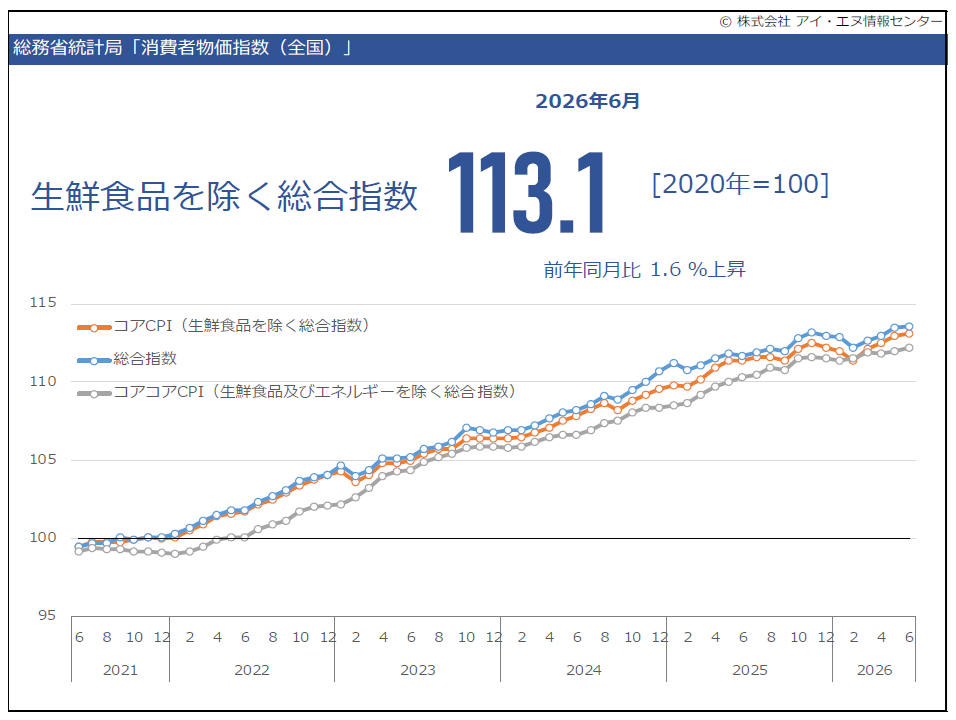Viewport: 956px width, 720px height.
Task: Click the year label 2026 on x-axis
Action: click(874, 670)
